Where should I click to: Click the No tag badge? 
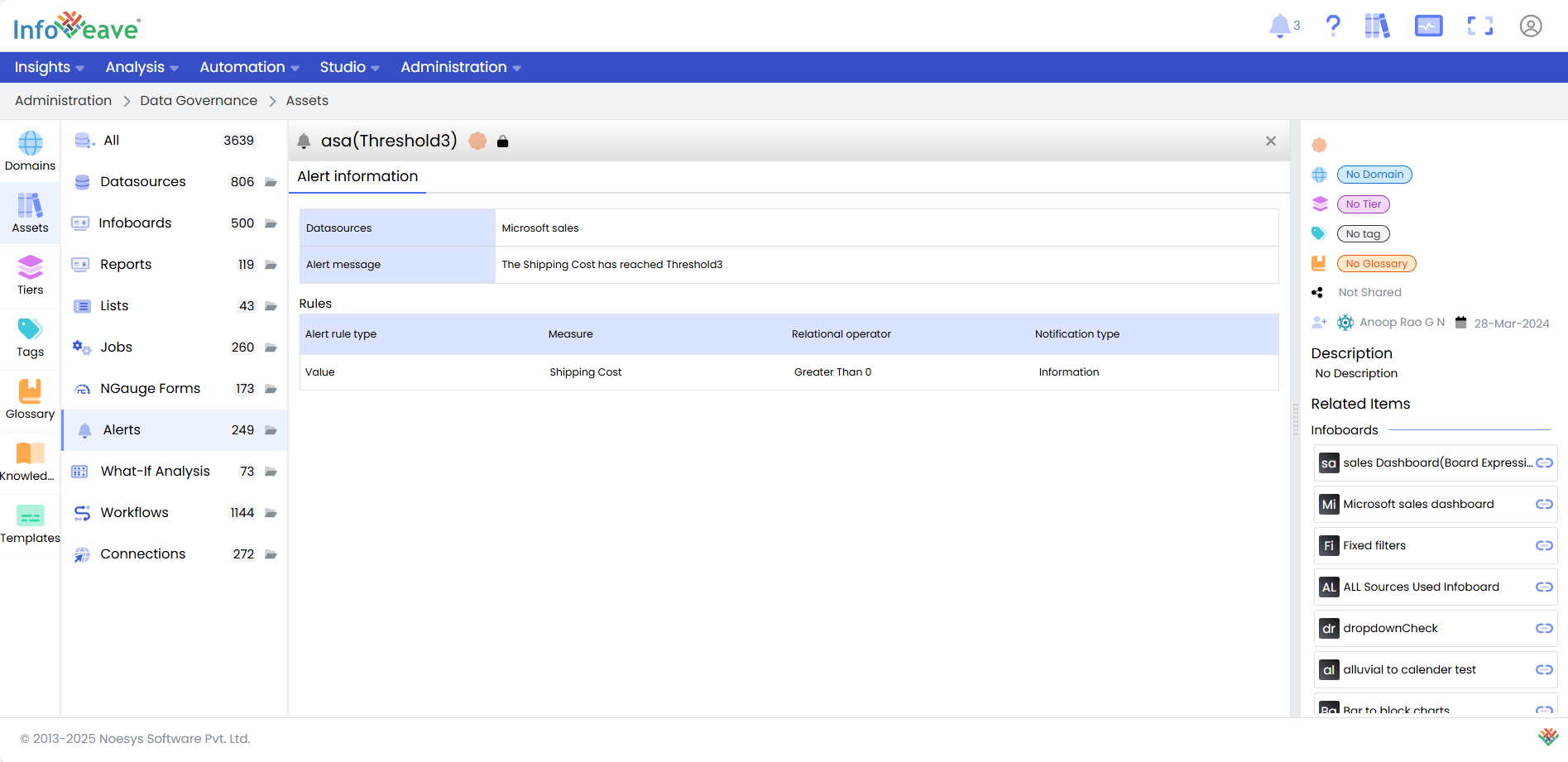pyautogui.click(x=1363, y=234)
